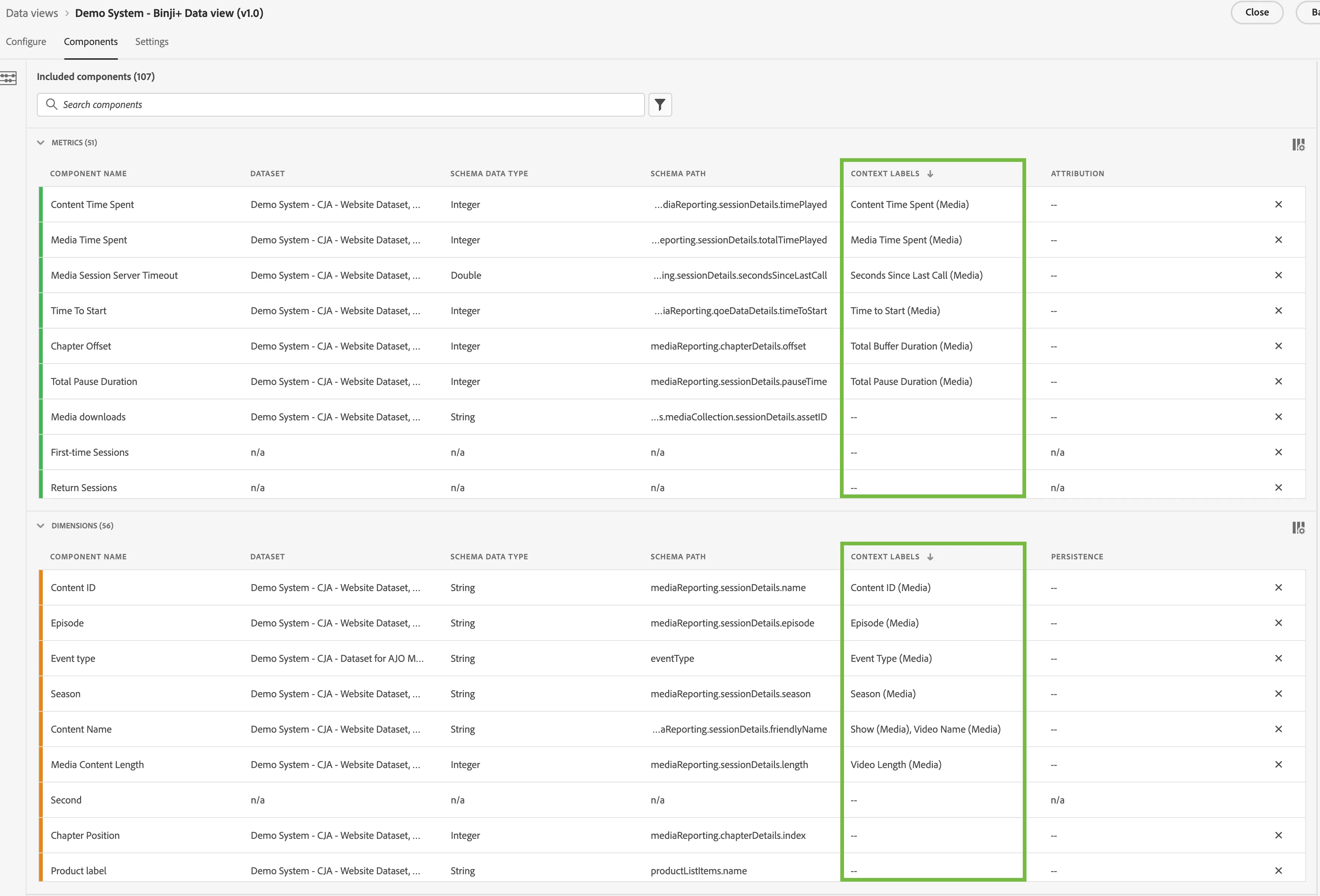This screenshot has width=1320, height=896.
Task: Open the Settings tab
Action: [152, 41]
